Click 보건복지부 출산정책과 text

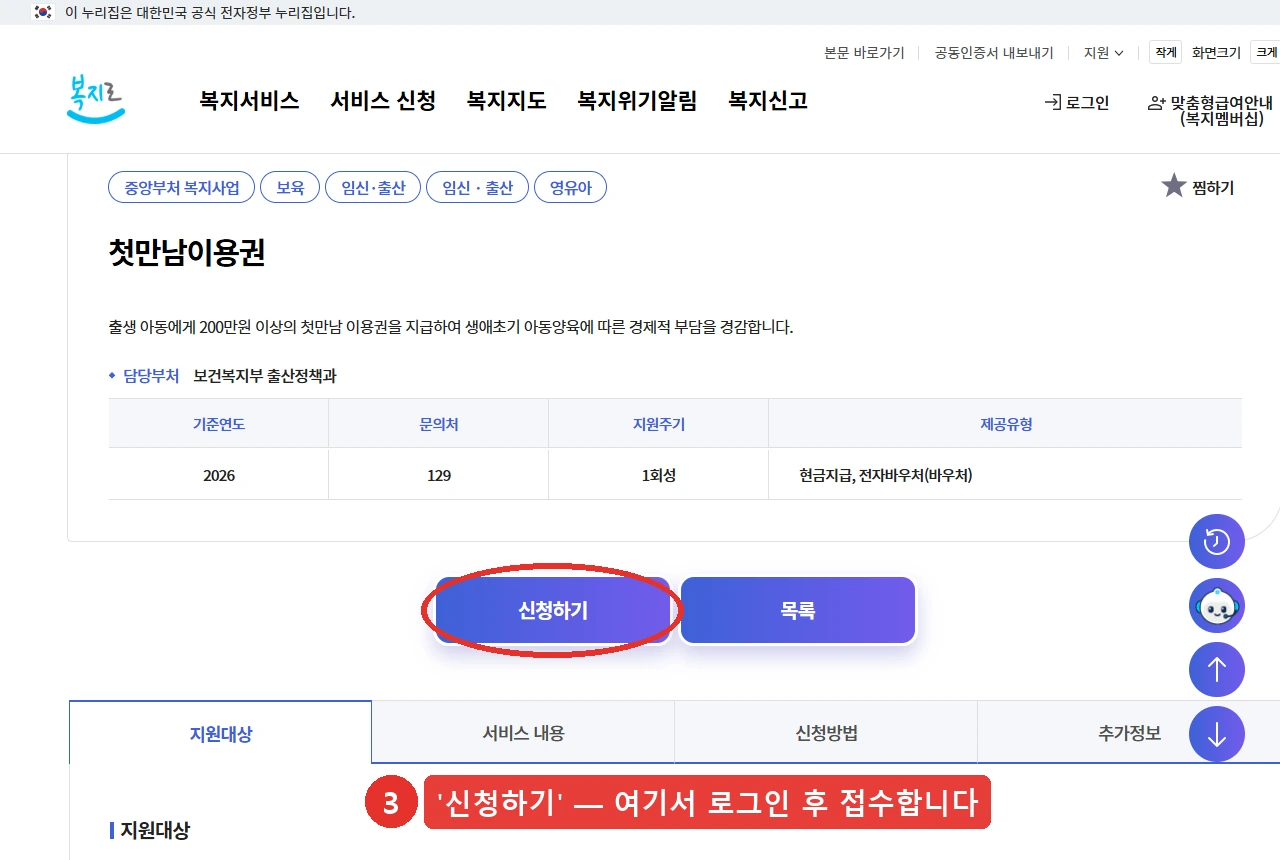(265, 376)
